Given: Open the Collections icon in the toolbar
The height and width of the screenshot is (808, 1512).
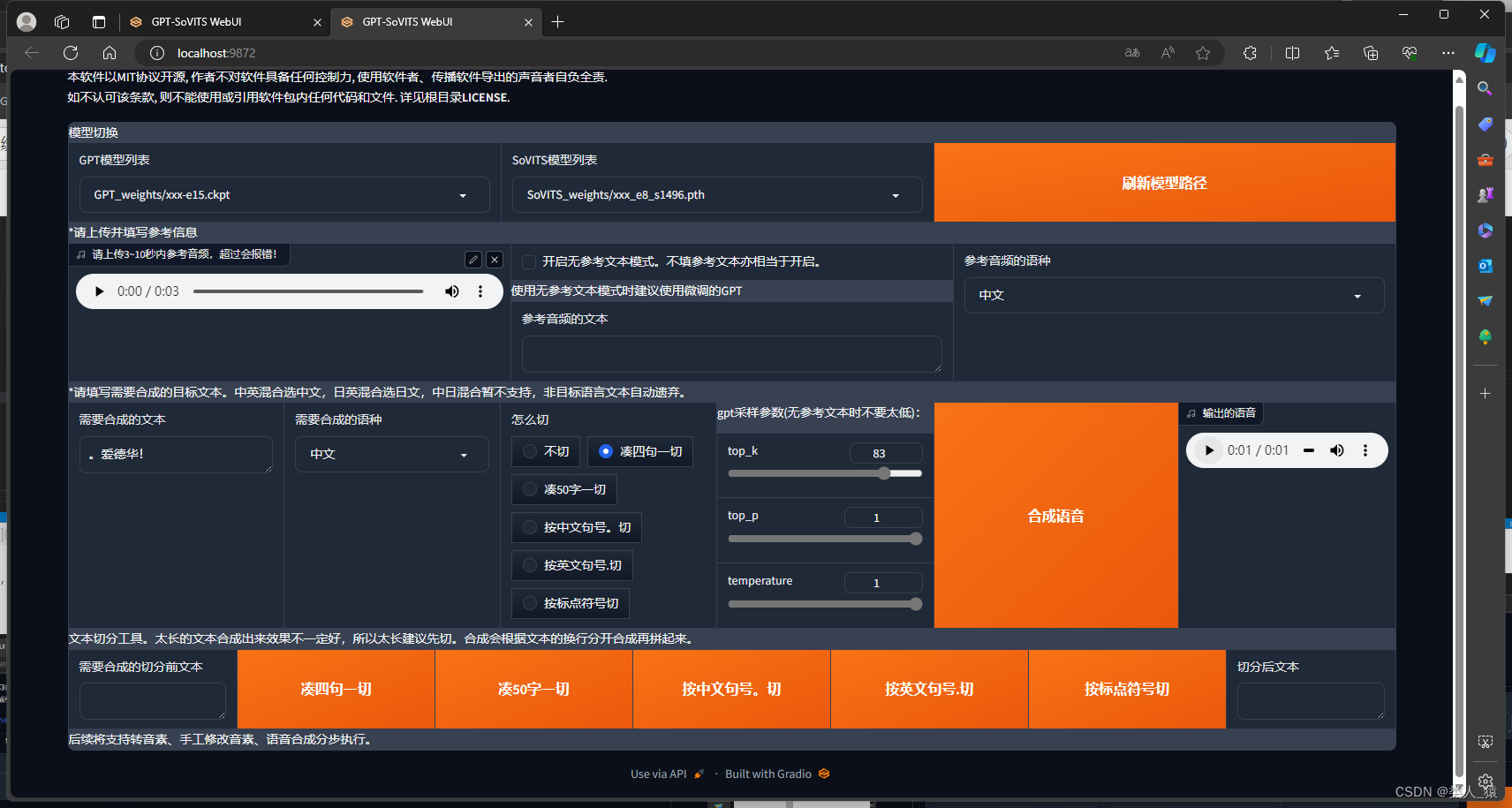Looking at the screenshot, I should click(1371, 53).
